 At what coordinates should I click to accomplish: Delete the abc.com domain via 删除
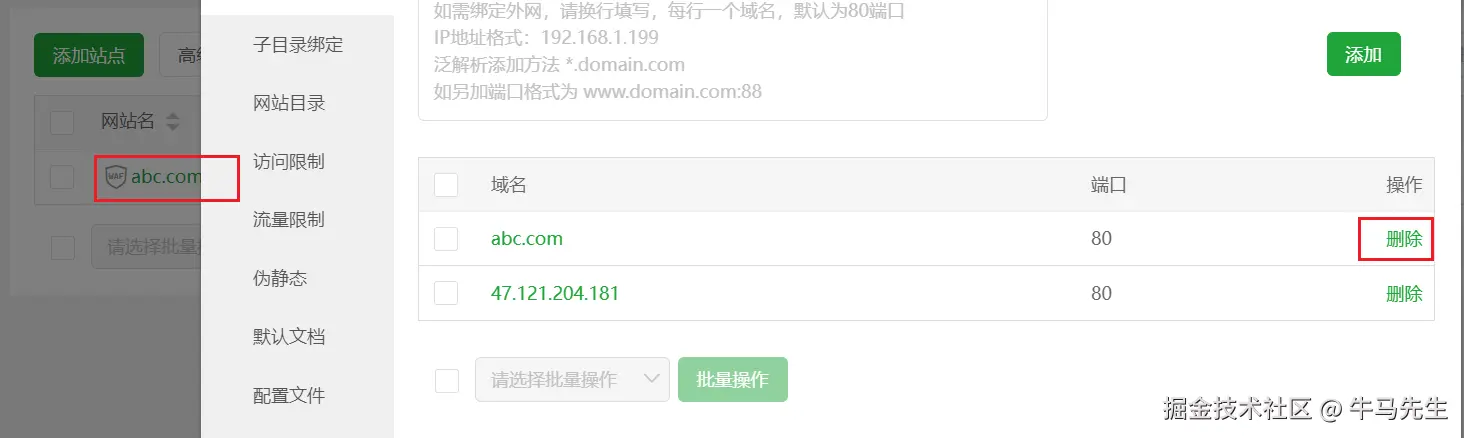coord(1404,239)
